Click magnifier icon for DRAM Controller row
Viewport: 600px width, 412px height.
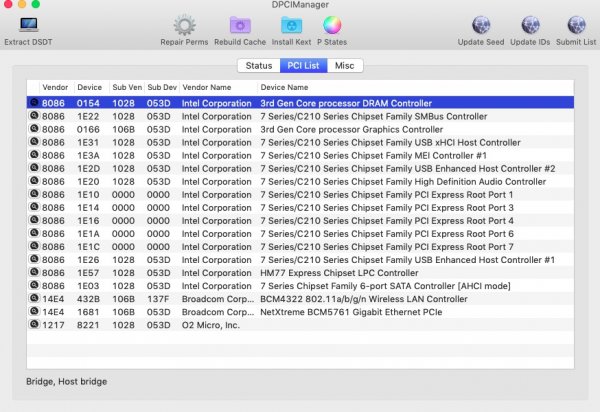[x=34, y=103]
